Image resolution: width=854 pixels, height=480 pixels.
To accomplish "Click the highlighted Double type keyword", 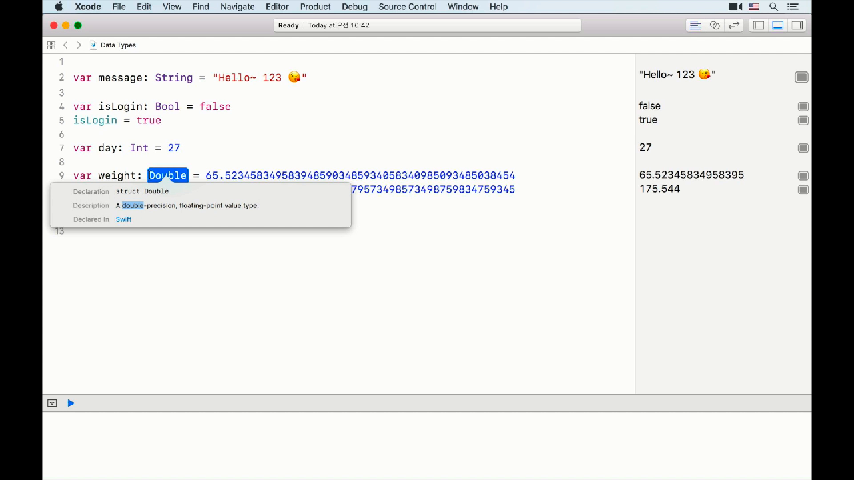I will pos(168,175).
